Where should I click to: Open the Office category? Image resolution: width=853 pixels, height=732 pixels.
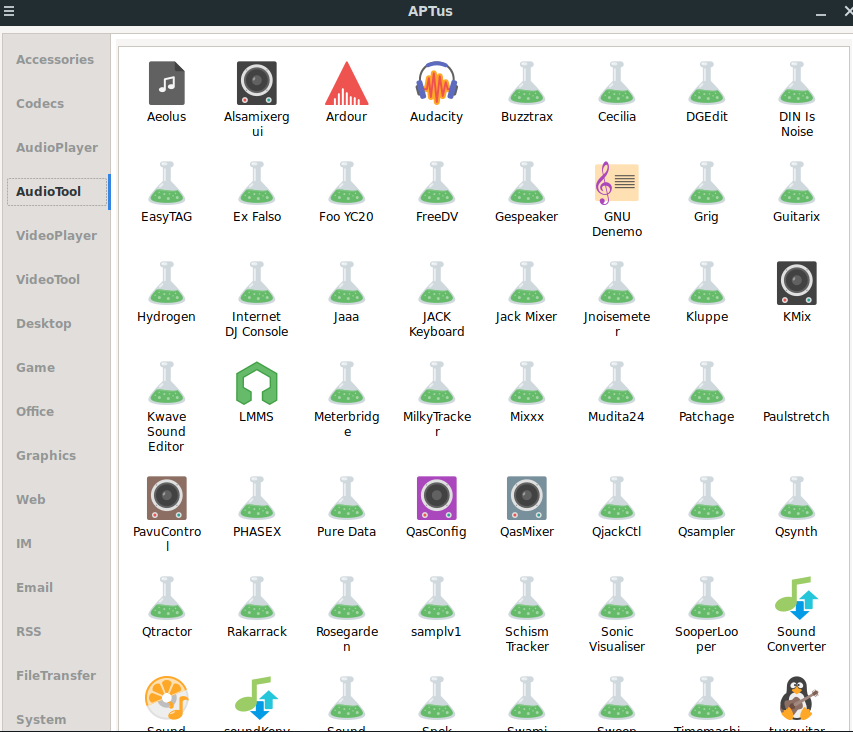35,412
